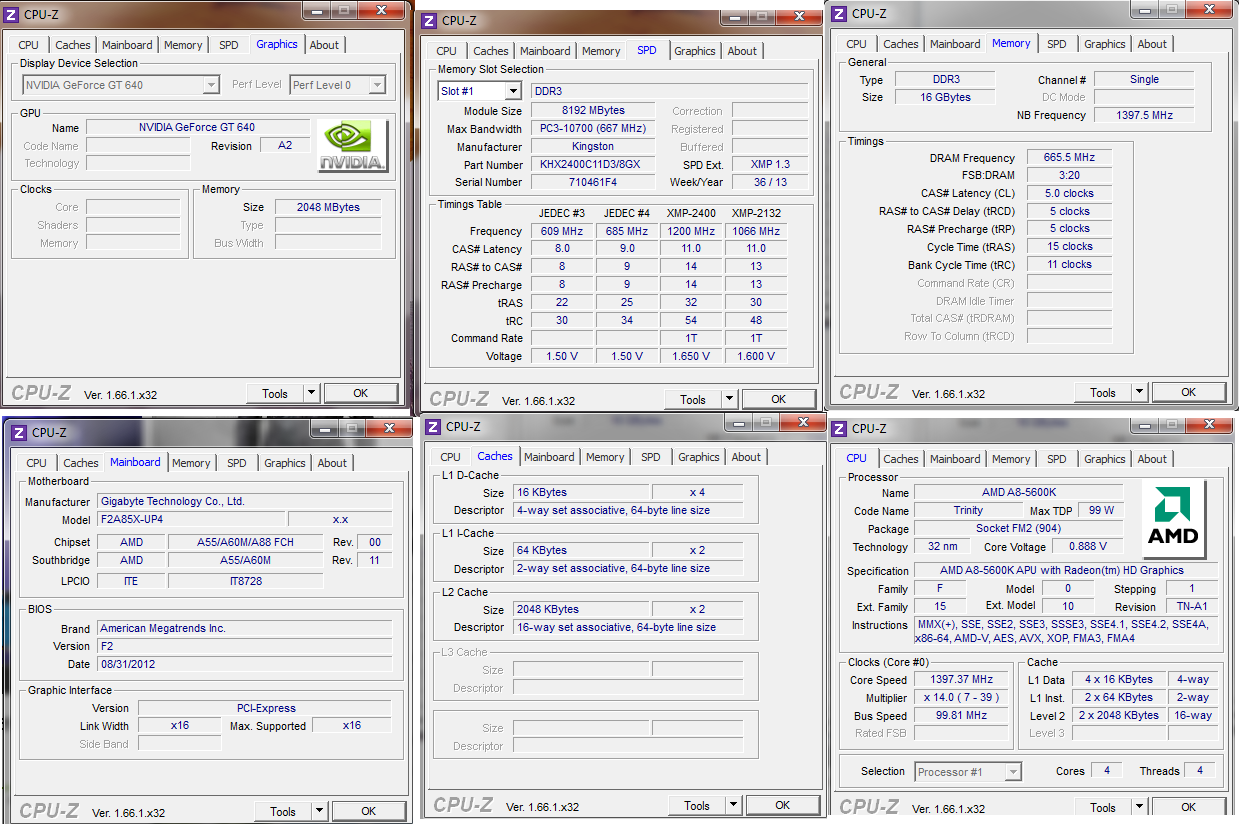Switch to About tab in NVIDIA graphics window
Viewport: 1246px width, 824px height.
tap(324, 45)
